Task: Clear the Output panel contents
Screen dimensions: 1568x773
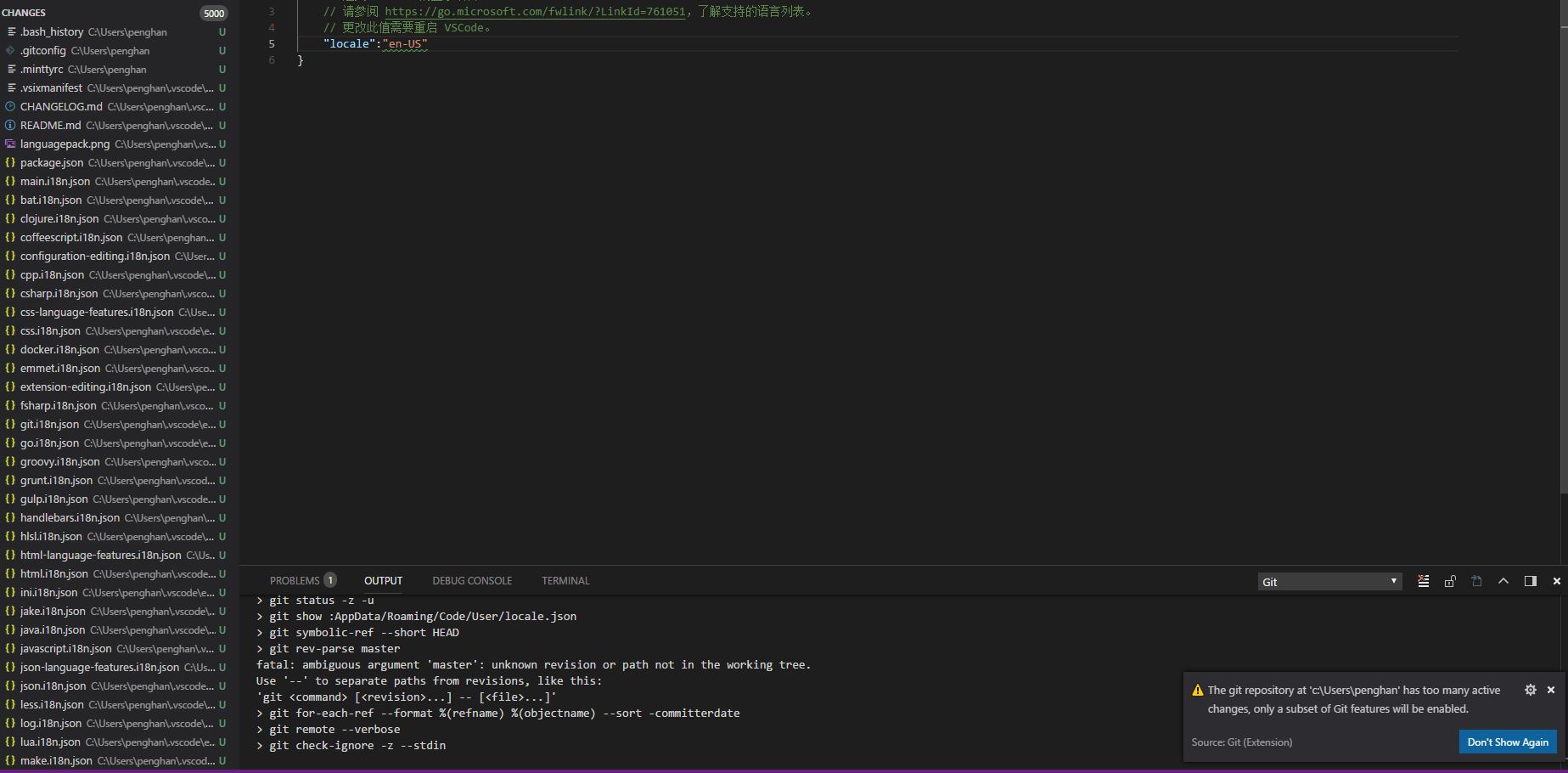Action: [x=1423, y=581]
